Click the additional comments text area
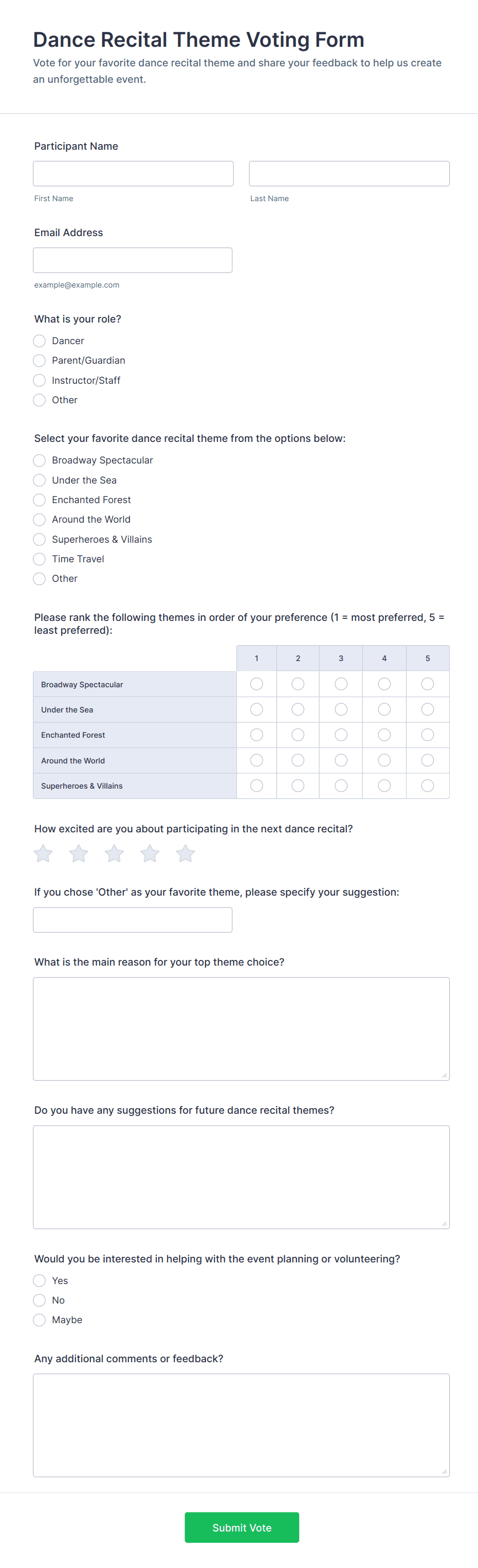 [242, 1425]
